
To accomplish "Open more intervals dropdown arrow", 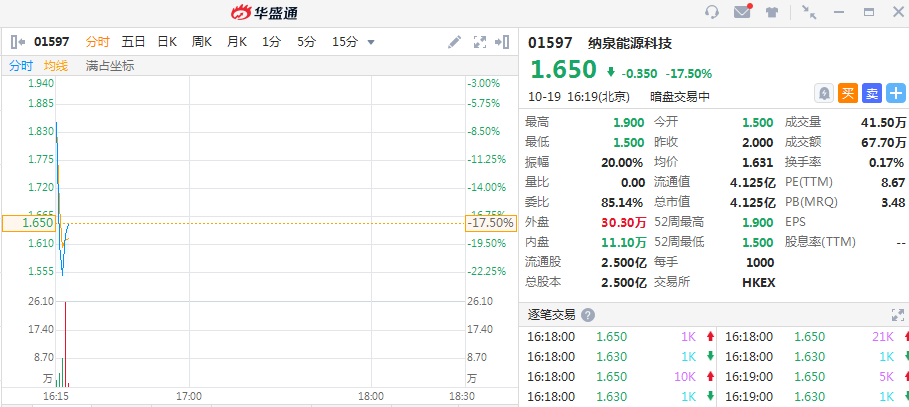I will [371, 42].
